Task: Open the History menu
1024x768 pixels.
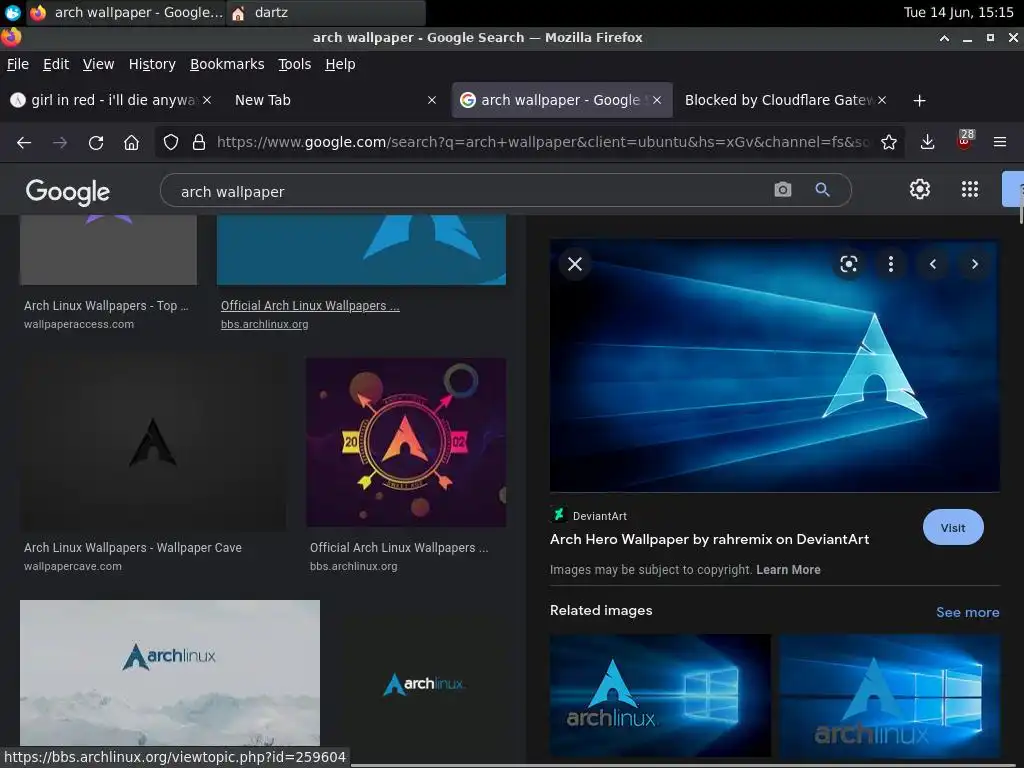Action: click(x=152, y=64)
